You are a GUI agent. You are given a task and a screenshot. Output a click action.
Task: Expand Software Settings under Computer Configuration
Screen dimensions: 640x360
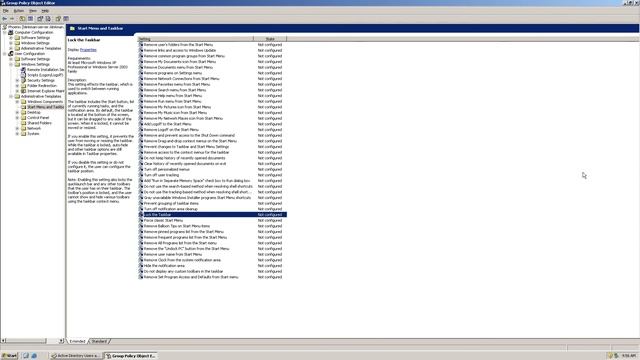(x=11, y=38)
